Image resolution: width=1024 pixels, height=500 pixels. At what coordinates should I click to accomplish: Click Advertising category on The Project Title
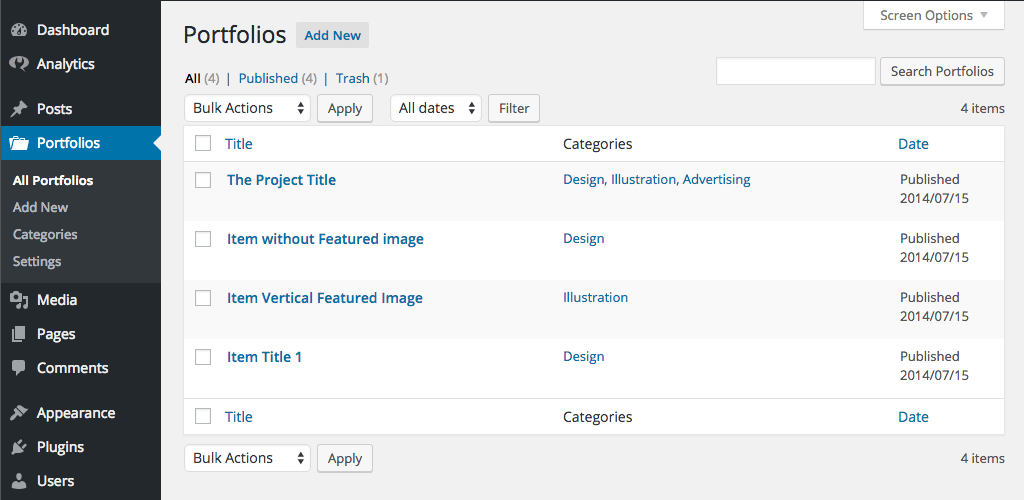(716, 179)
